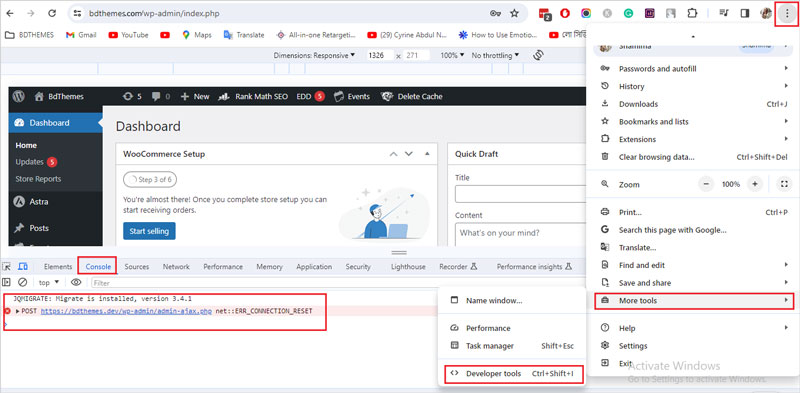Open comments bubble in admin bar
800x393 pixels.
(x=161, y=96)
